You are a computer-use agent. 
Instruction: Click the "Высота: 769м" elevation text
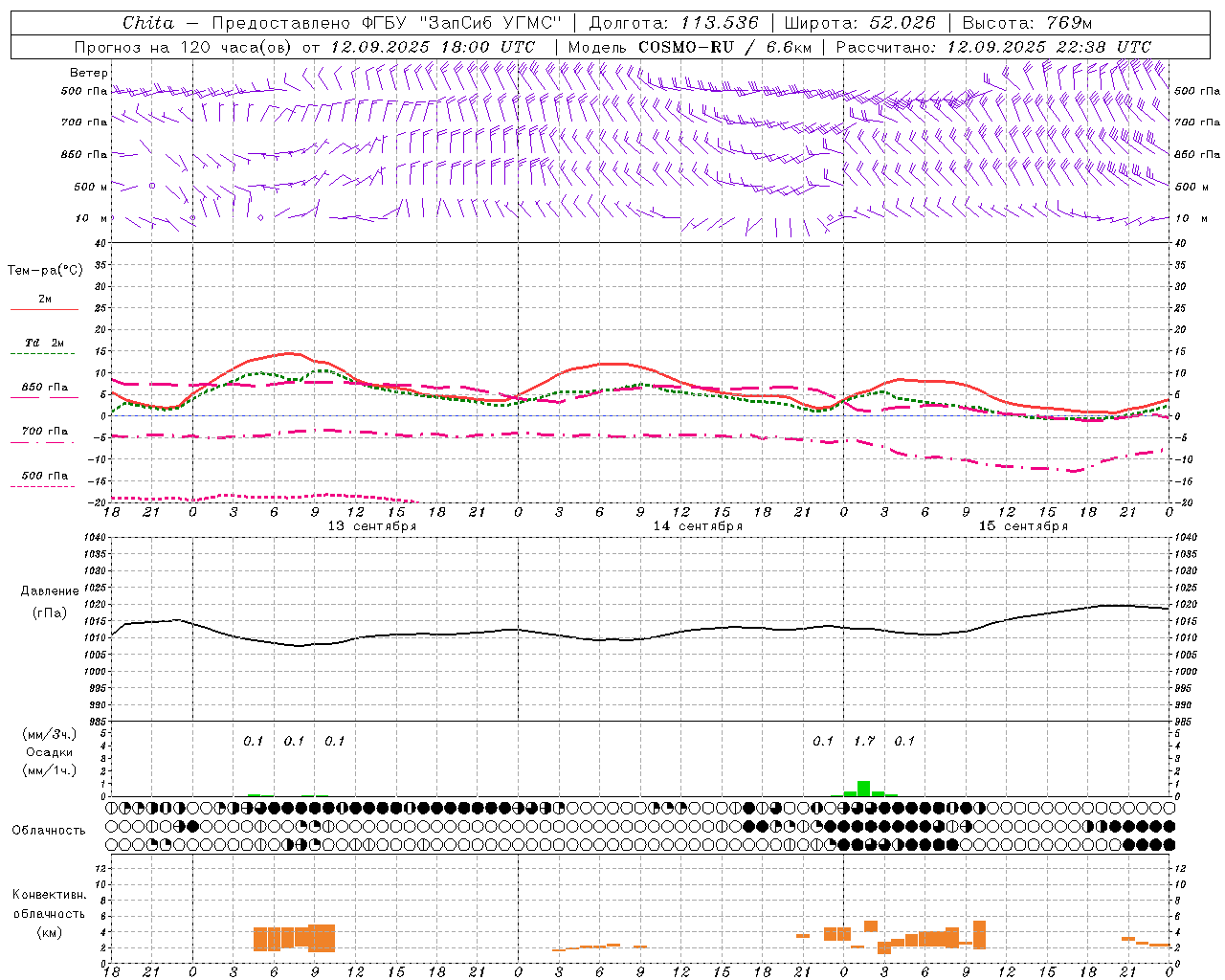coord(1027,23)
